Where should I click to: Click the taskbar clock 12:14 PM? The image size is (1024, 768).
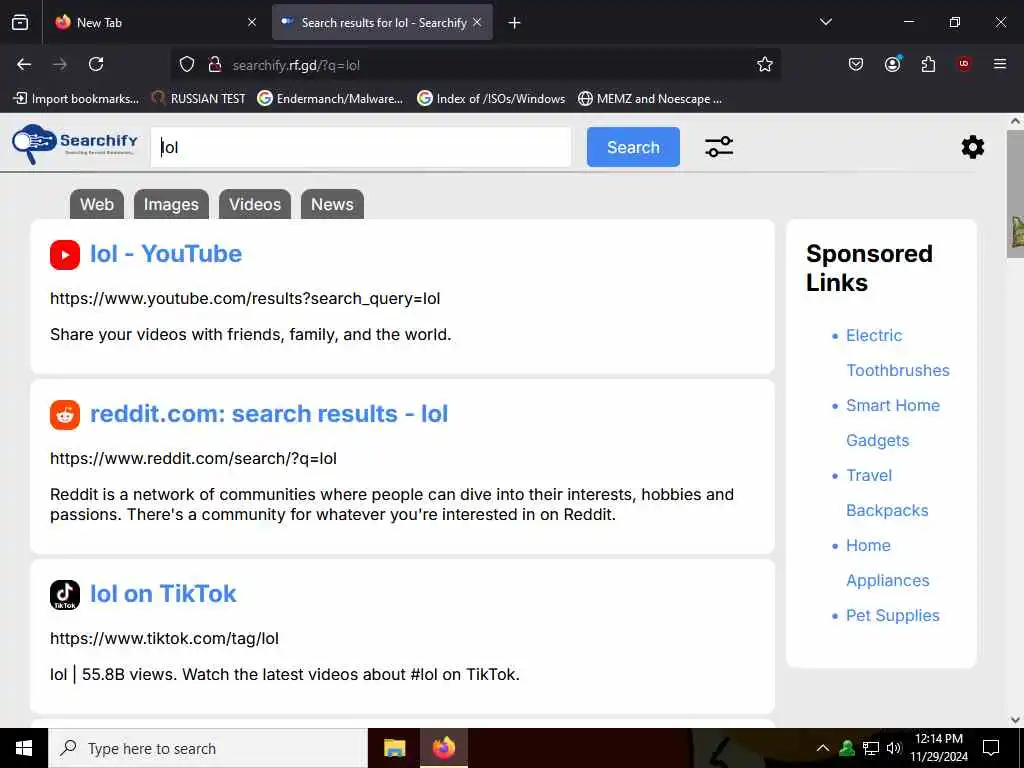(938, 739)
